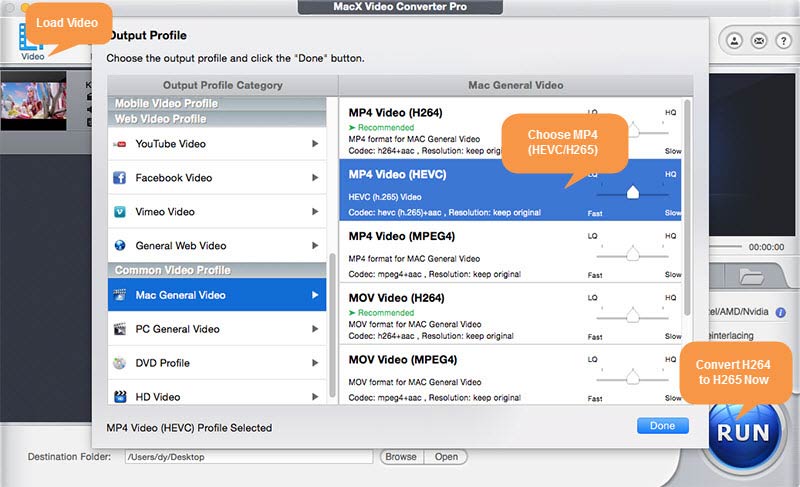Click the YouTube icon in the category list
Image resolution: width=800 pixels, height=487 pixels.
pos(120,144)
